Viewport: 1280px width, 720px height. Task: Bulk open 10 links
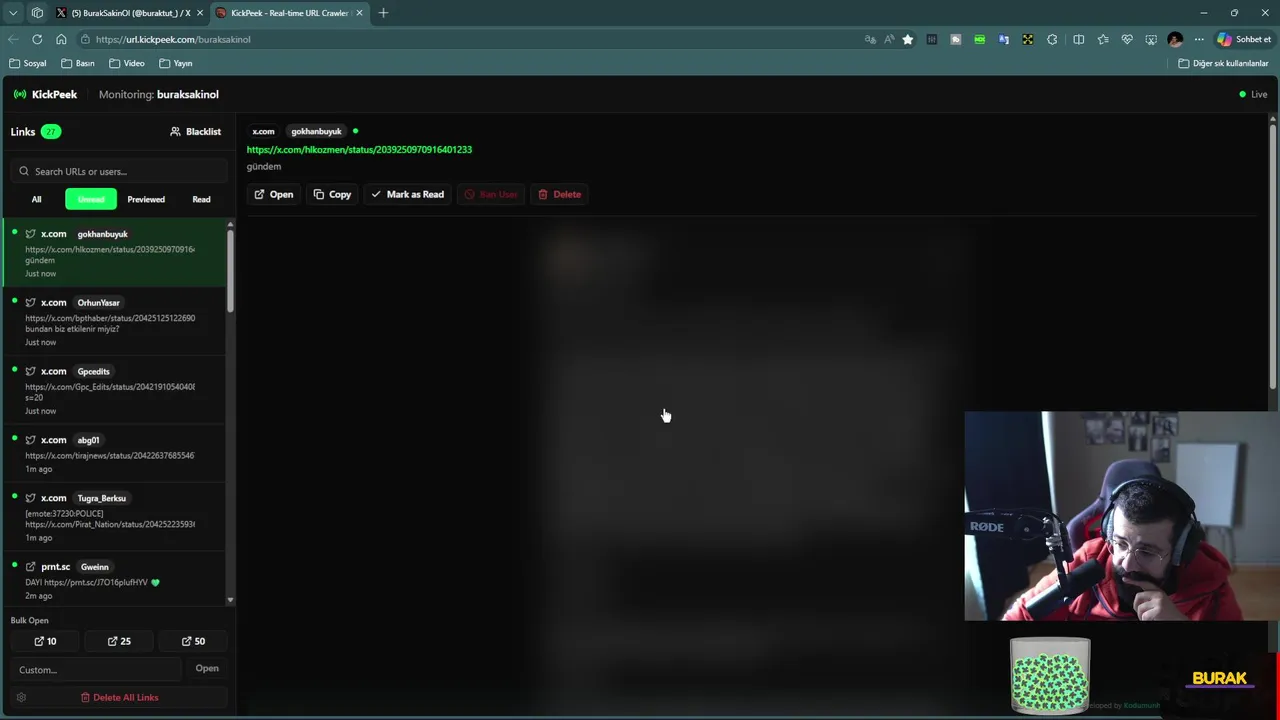tap(45, 641)
